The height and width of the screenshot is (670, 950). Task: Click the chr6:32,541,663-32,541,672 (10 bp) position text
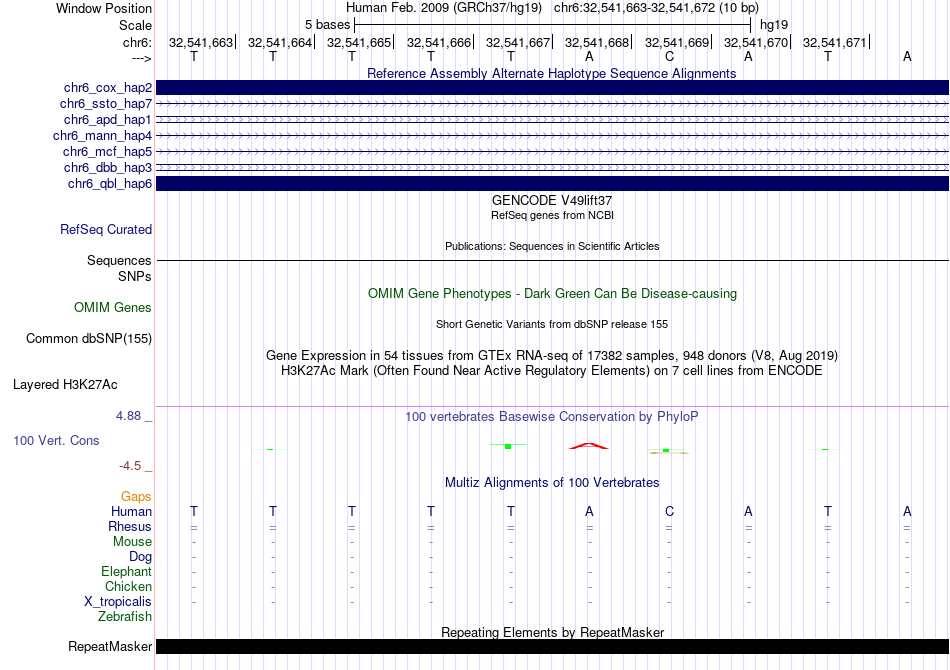pos(656,8)
